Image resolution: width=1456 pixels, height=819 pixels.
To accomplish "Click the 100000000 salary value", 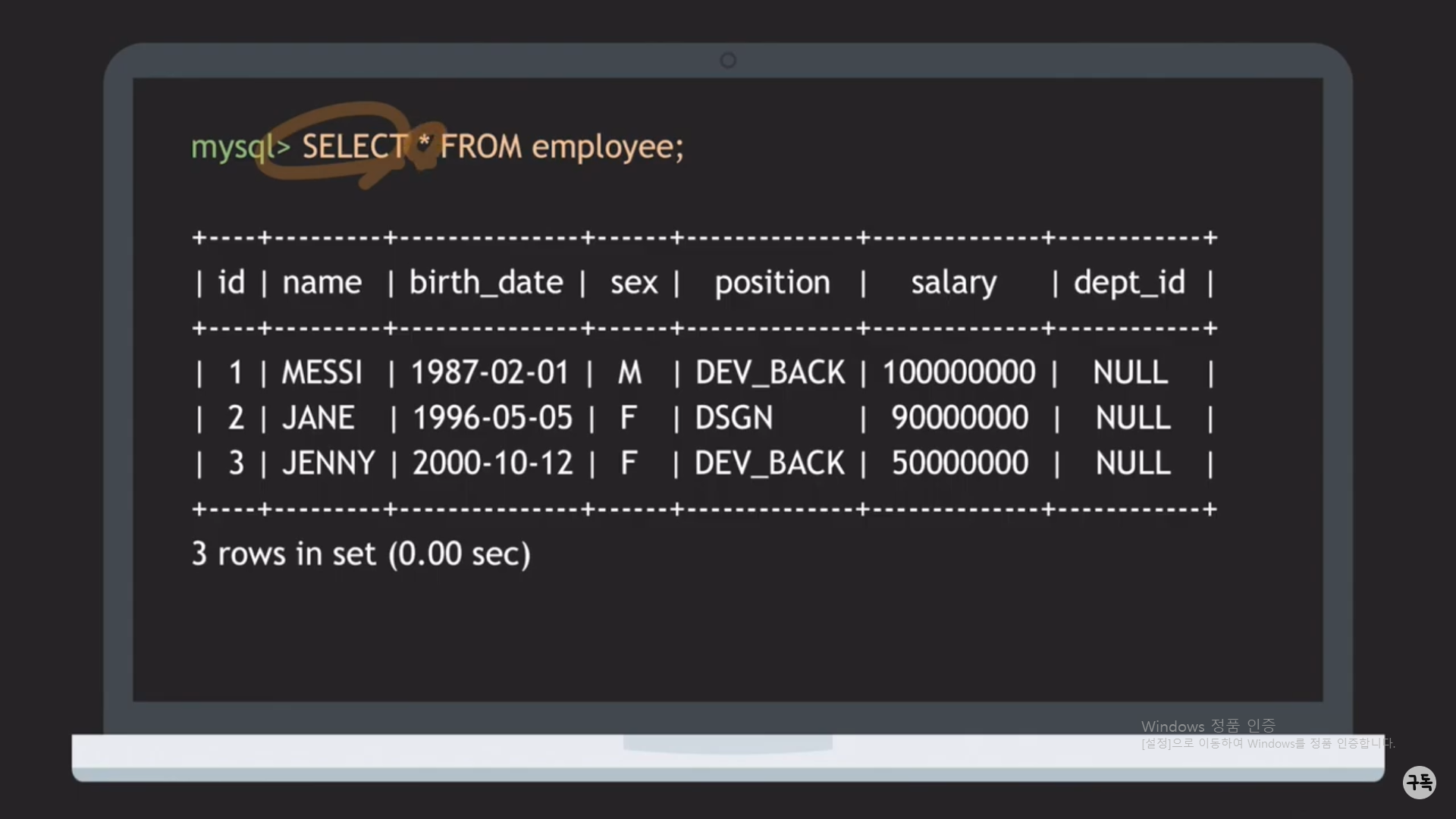I will (959, 372).
